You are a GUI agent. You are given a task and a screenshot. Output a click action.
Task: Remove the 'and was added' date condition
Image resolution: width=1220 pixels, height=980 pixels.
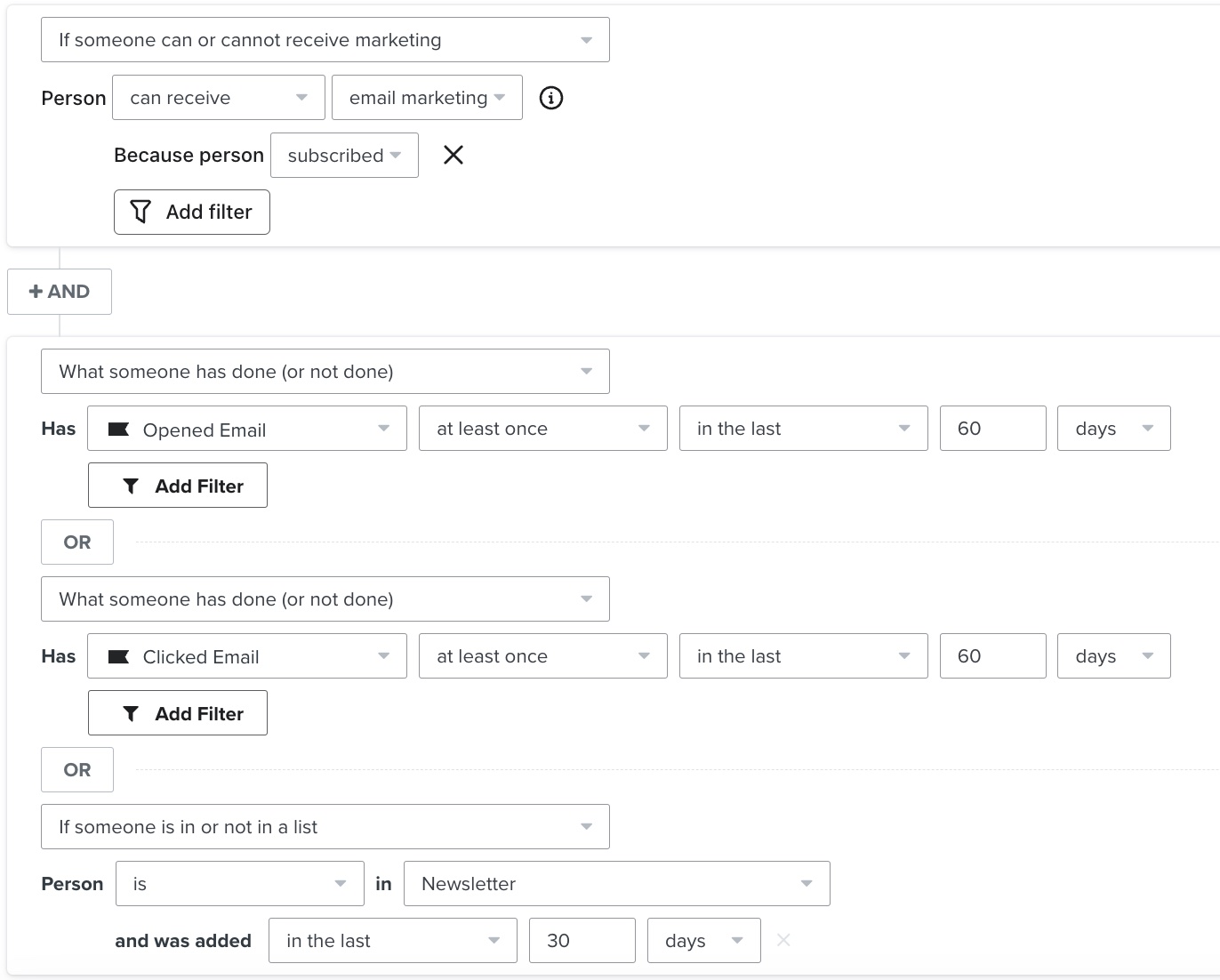tap(783, 940)
